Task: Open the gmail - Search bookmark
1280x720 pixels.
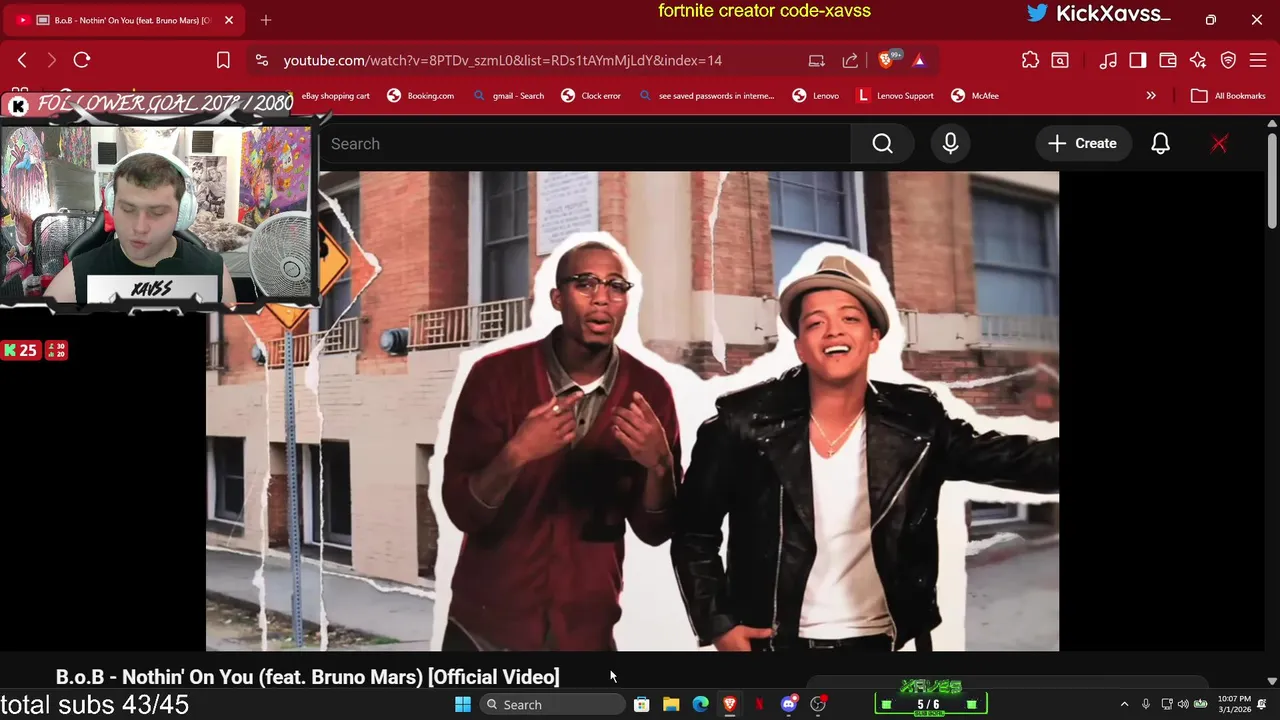Action: tap(508, 96)
